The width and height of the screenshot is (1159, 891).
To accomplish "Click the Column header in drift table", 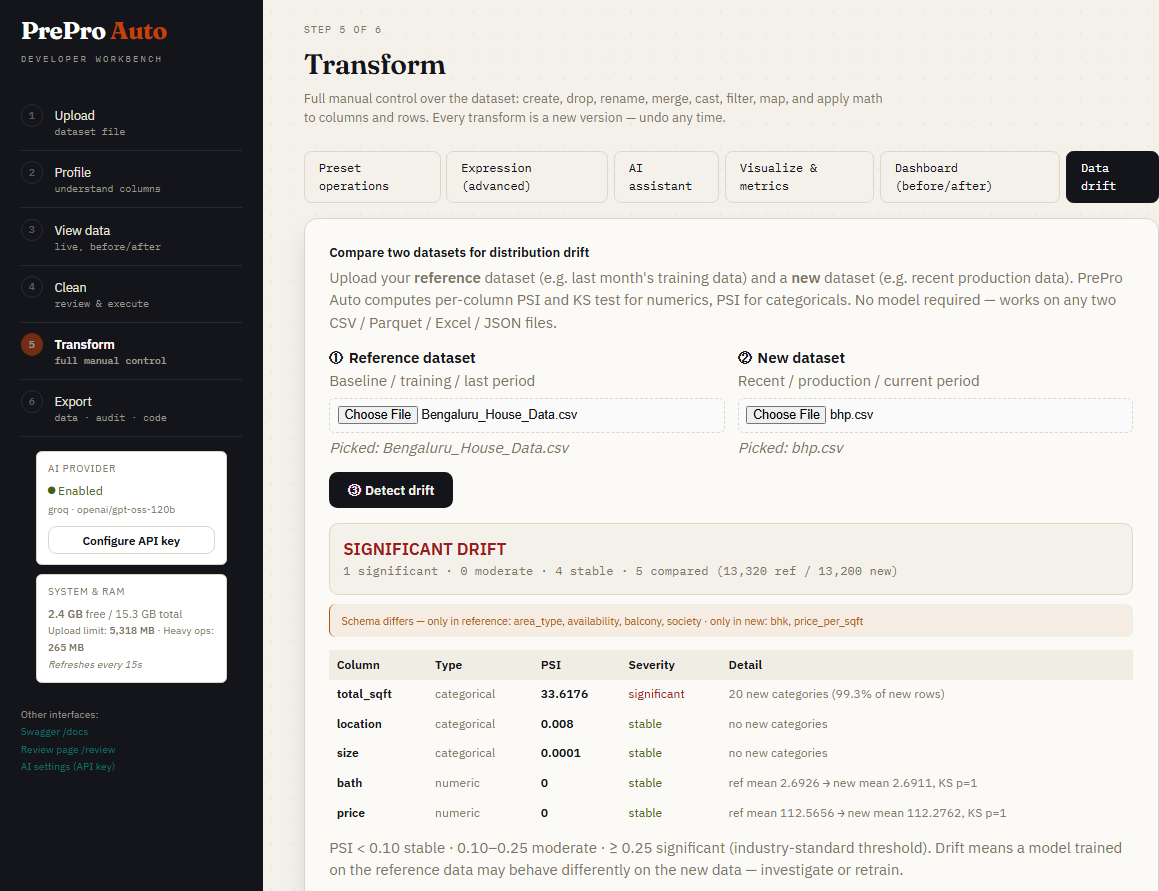I will coord(358,665).
